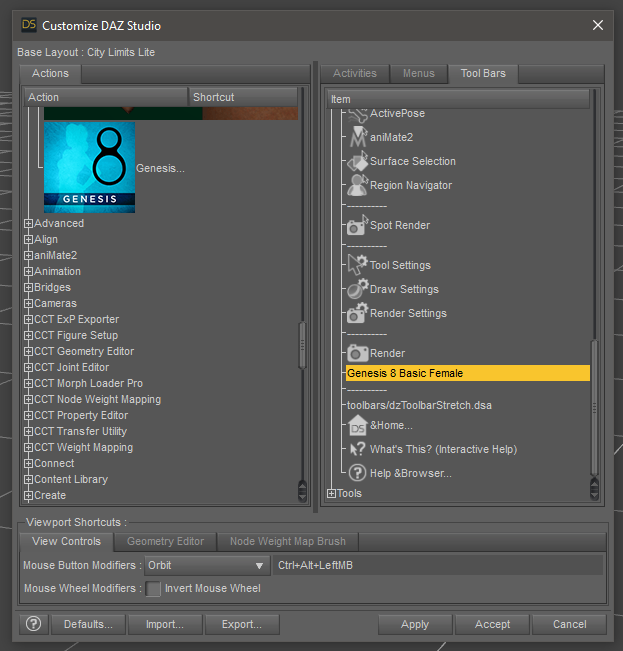
Task: Click the Actions list vertical scrollbar handle
Action: pos(303,345)
